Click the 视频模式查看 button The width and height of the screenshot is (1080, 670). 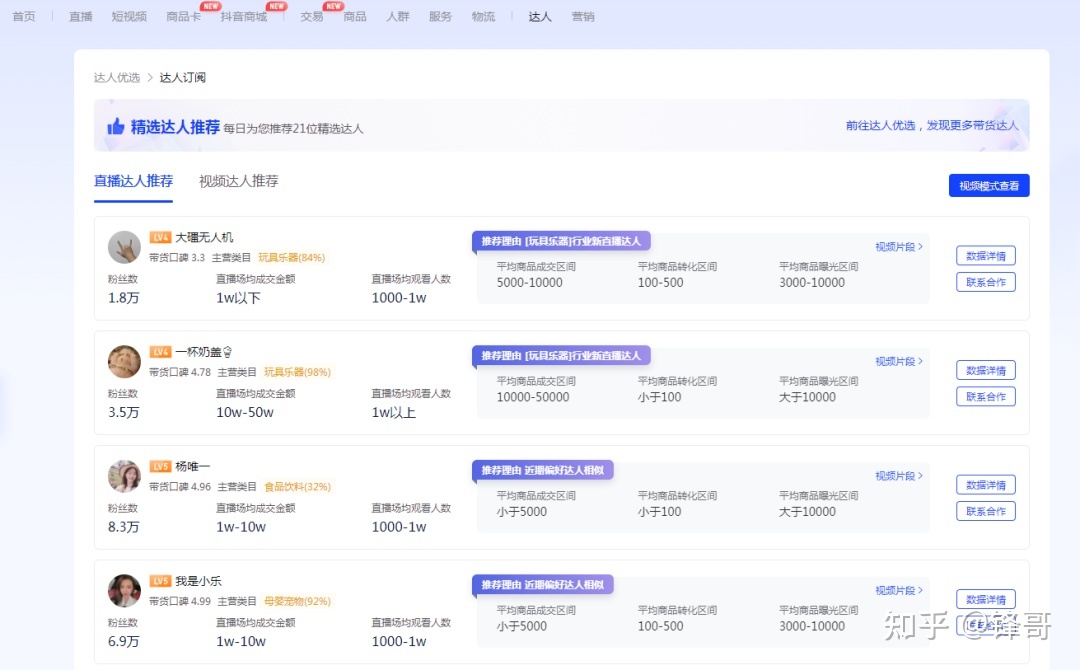click(x=988, y=186)
